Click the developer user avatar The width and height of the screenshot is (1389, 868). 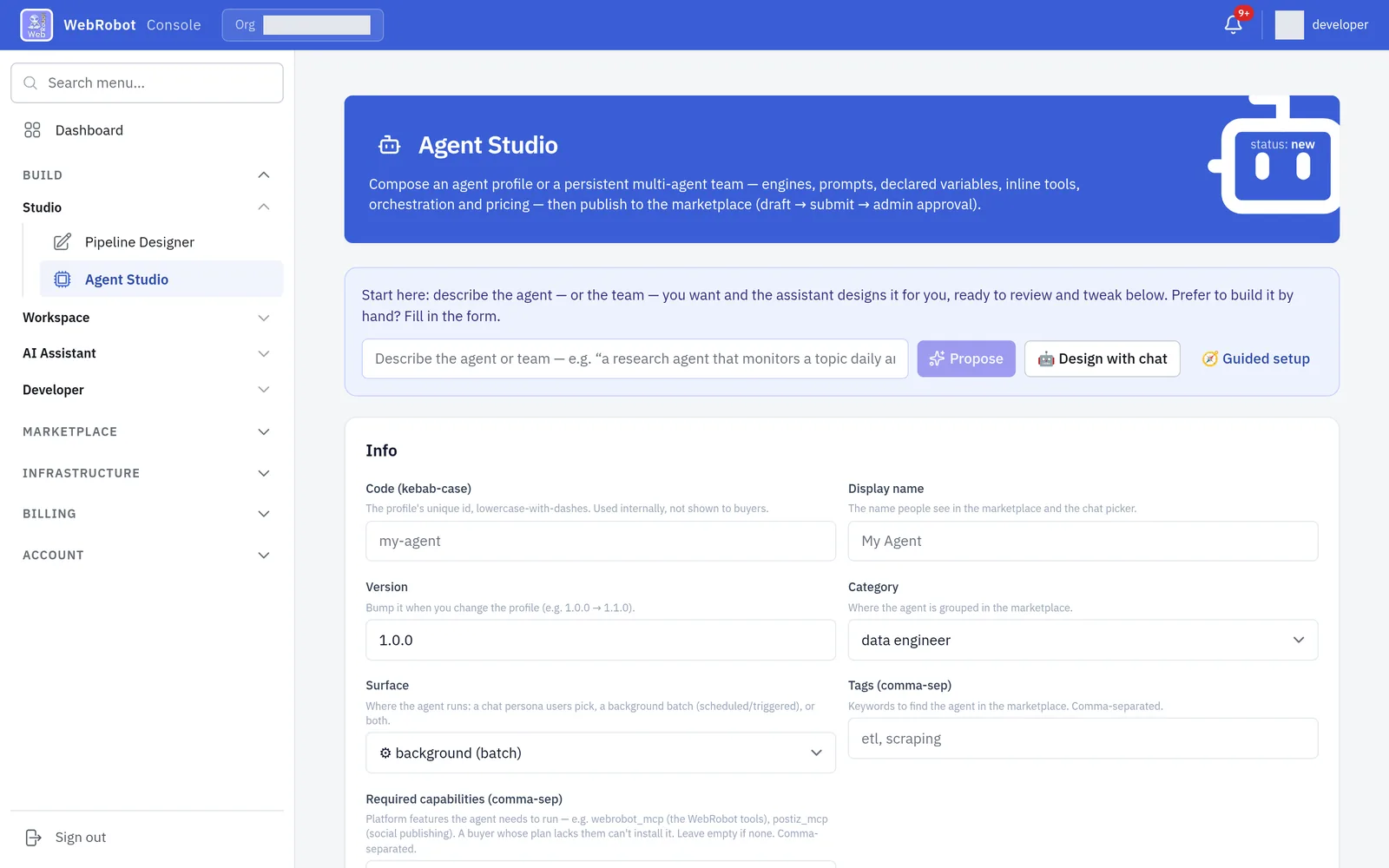click(1289, 25)
